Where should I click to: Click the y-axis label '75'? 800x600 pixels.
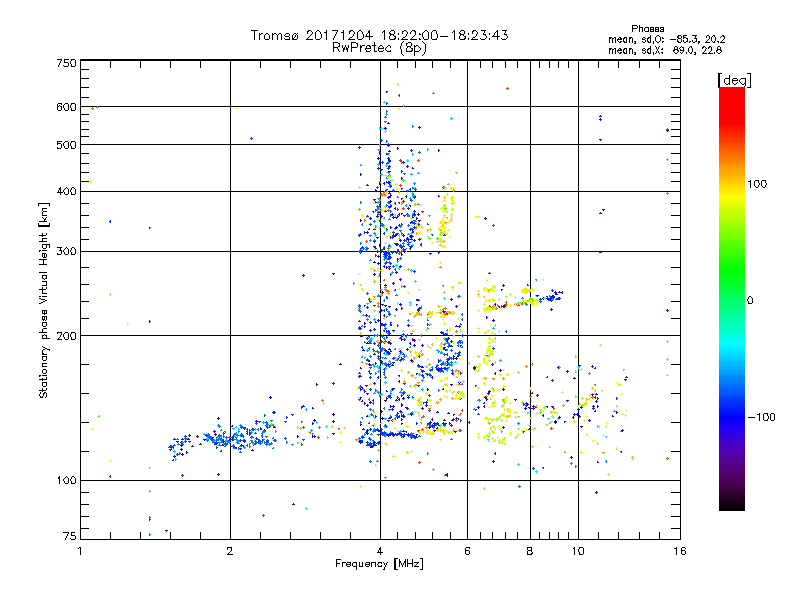coord(70,536)
